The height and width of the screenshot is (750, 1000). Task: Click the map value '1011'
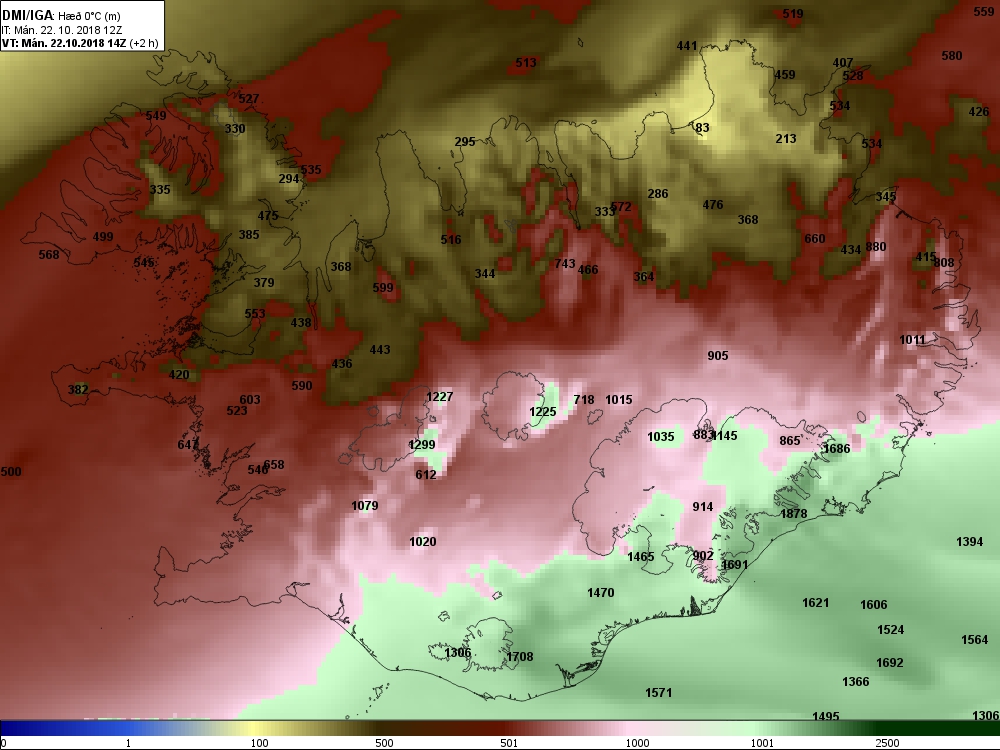click(912, 340)
